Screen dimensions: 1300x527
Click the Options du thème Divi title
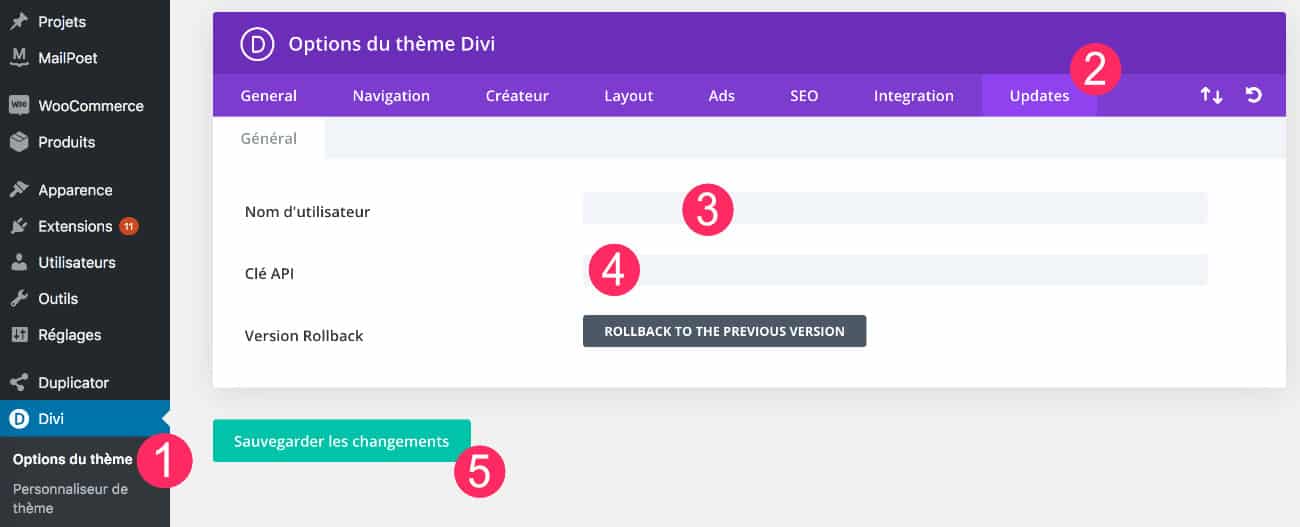pyautogui.click(x=392, y=44)
